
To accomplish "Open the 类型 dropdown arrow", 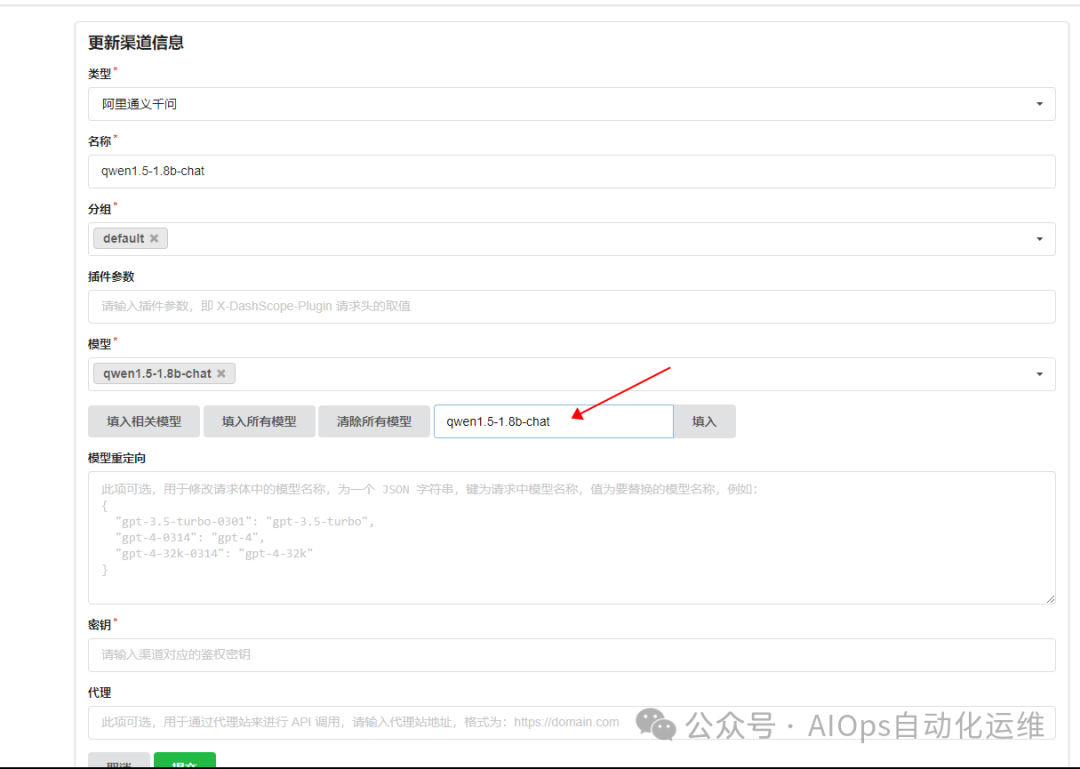I will point(1039,104).
